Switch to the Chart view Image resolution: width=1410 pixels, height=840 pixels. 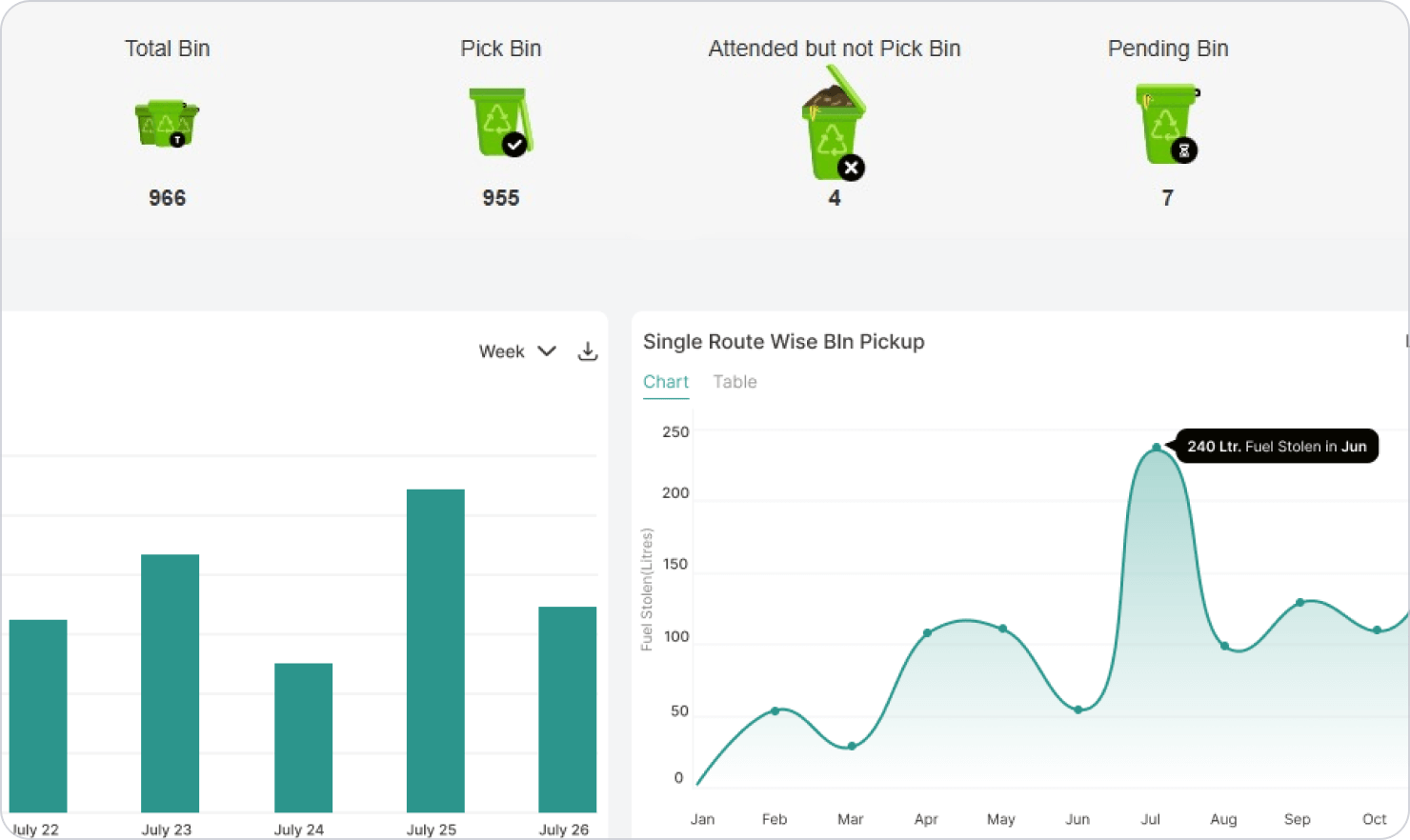[x=666, y=382]
